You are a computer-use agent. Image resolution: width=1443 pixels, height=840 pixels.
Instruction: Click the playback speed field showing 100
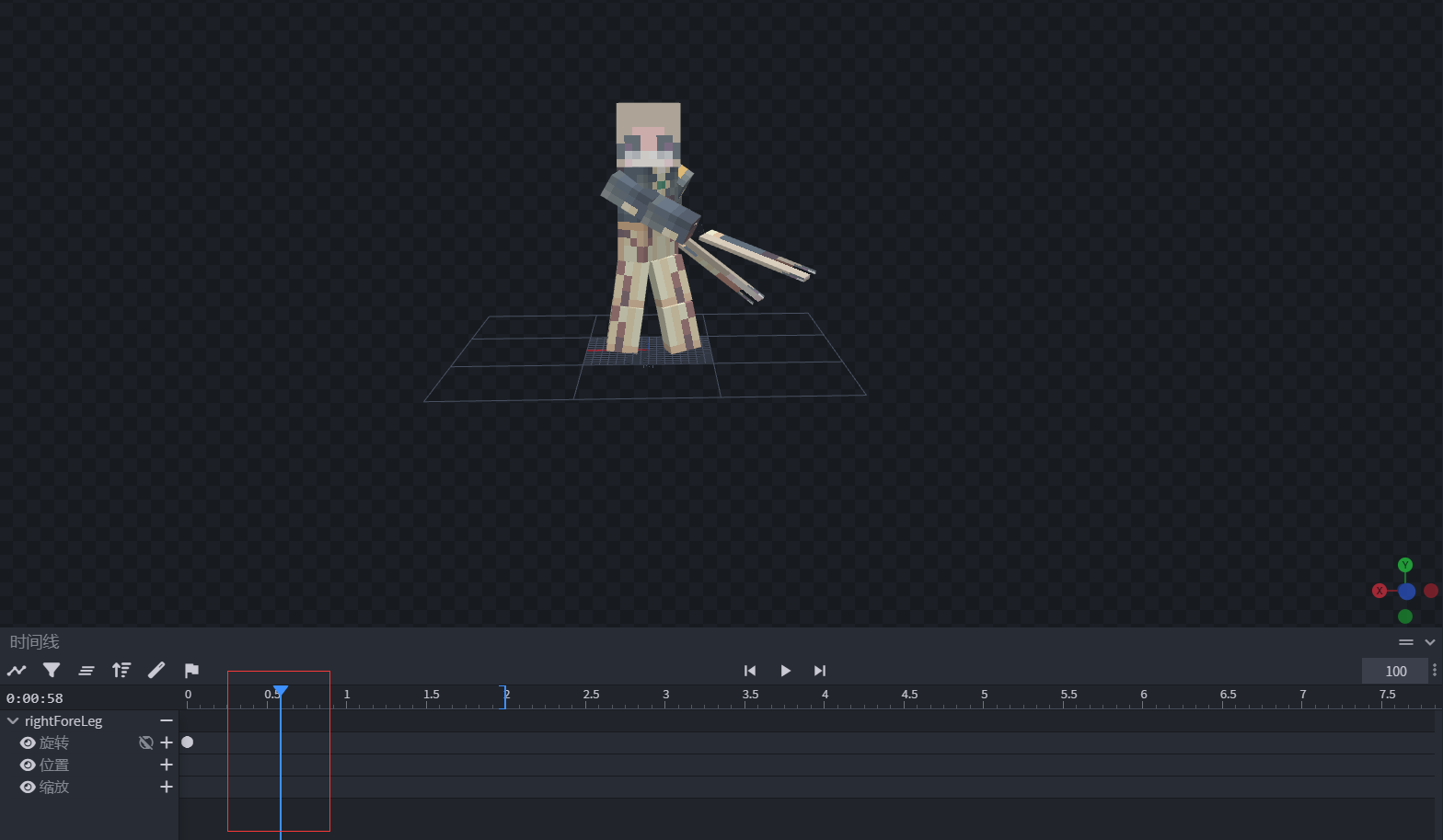coord(1395,671)
